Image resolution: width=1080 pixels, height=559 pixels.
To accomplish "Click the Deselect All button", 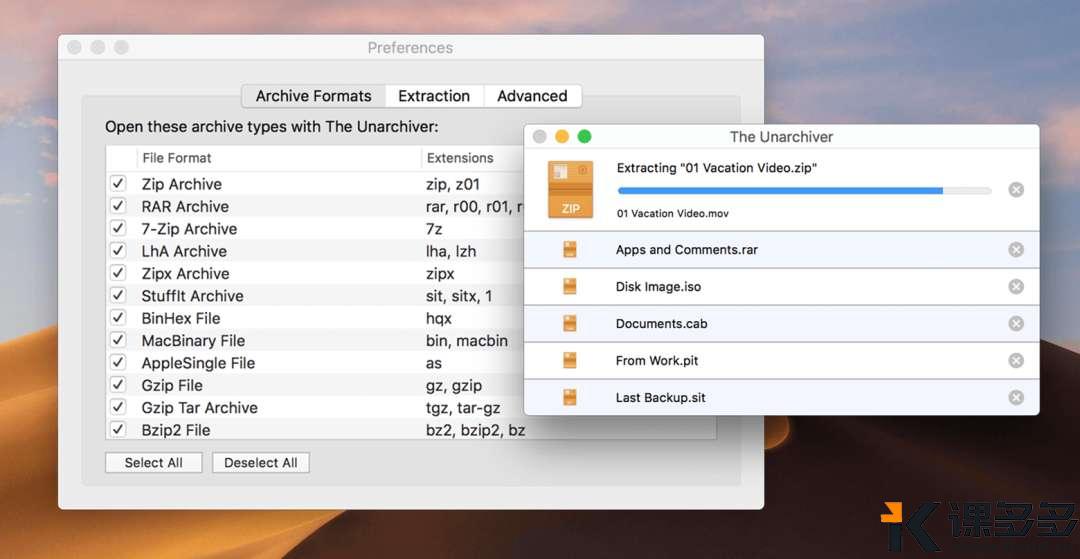I will point(261,463).
